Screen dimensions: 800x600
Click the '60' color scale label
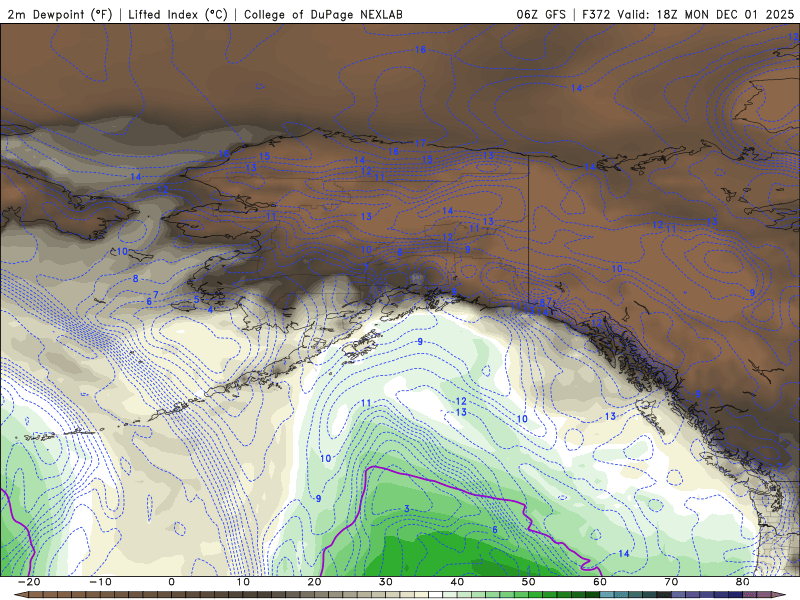[600, 582]
